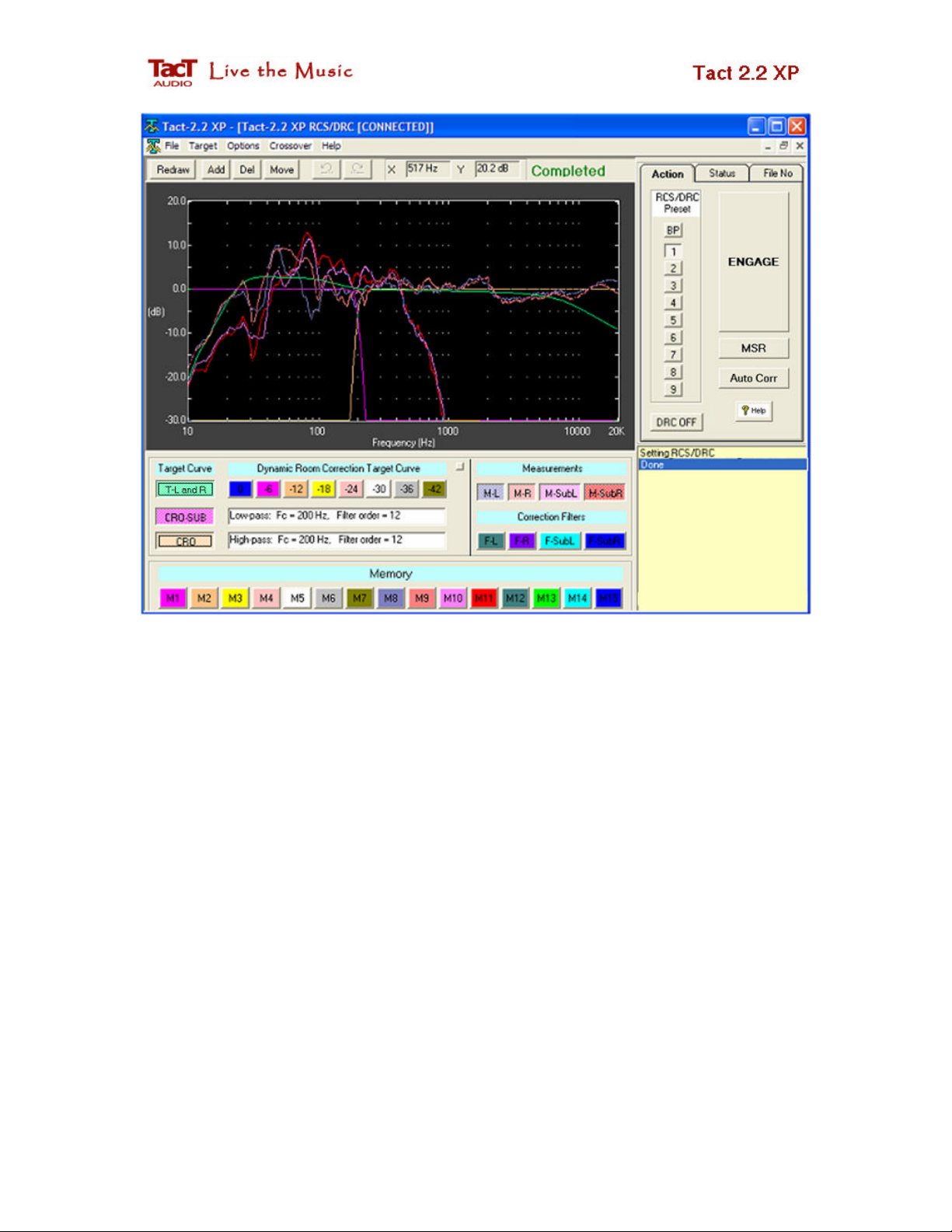Toggle the M-SubR measurement curve
952x1232 pixels.
pyautogui.click(x=605, y=493)
